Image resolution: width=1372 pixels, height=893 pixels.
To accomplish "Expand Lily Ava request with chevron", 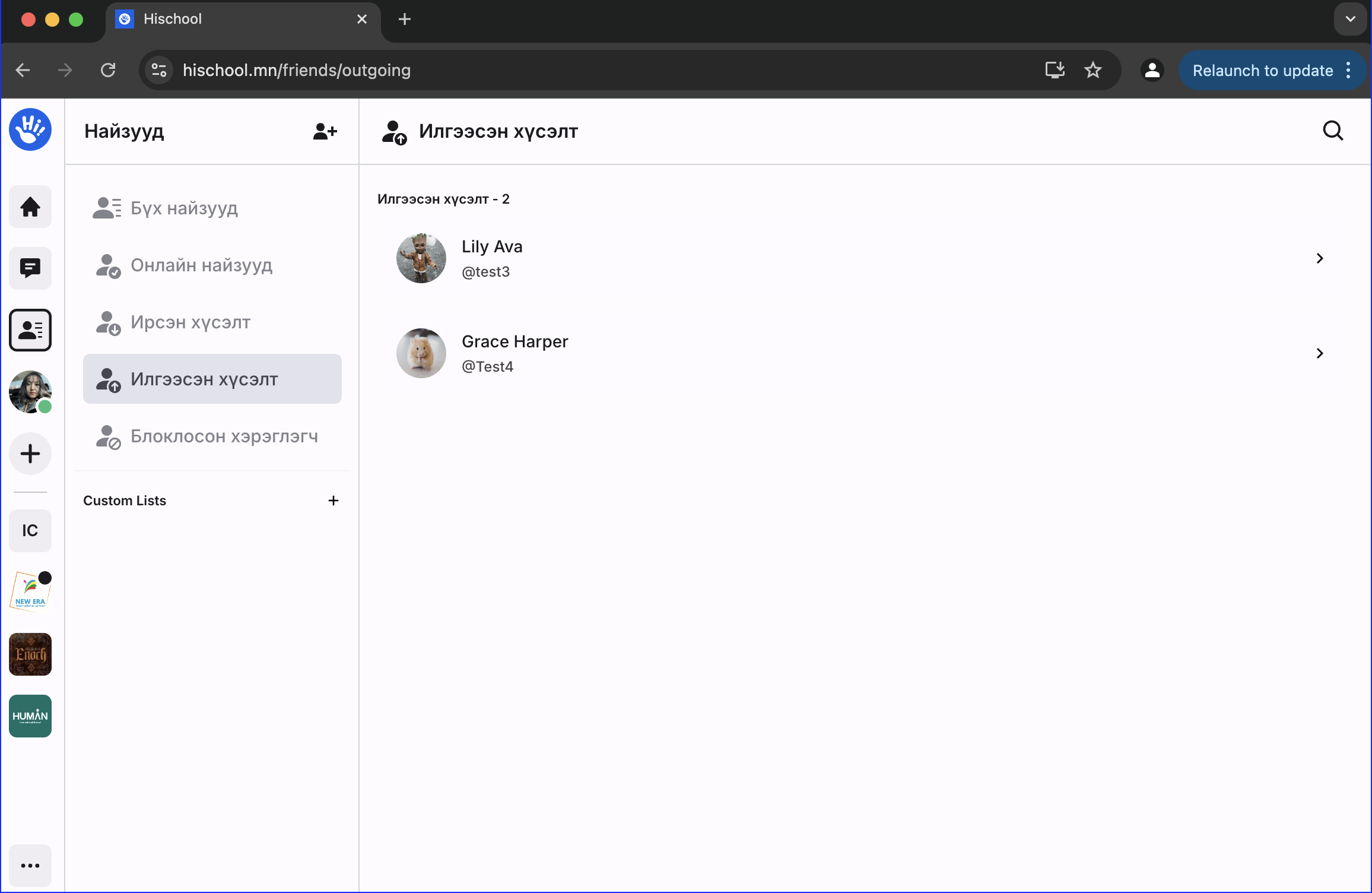I will [1320, 258].
